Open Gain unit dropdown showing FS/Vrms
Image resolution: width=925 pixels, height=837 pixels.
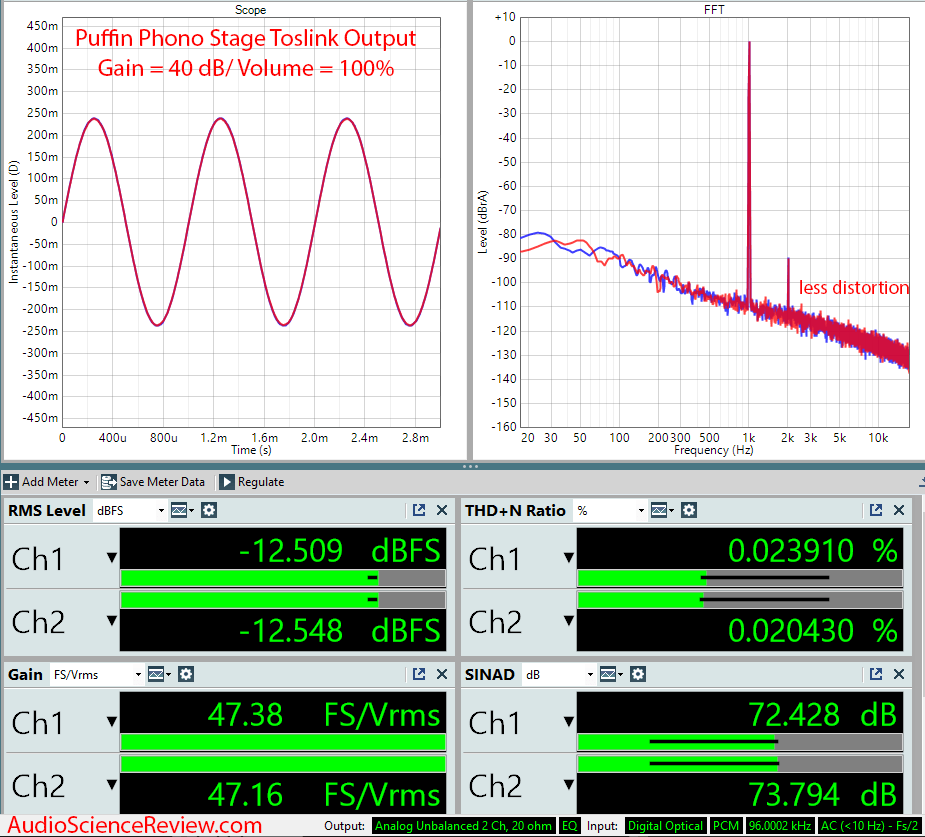[x=96, y=674]
